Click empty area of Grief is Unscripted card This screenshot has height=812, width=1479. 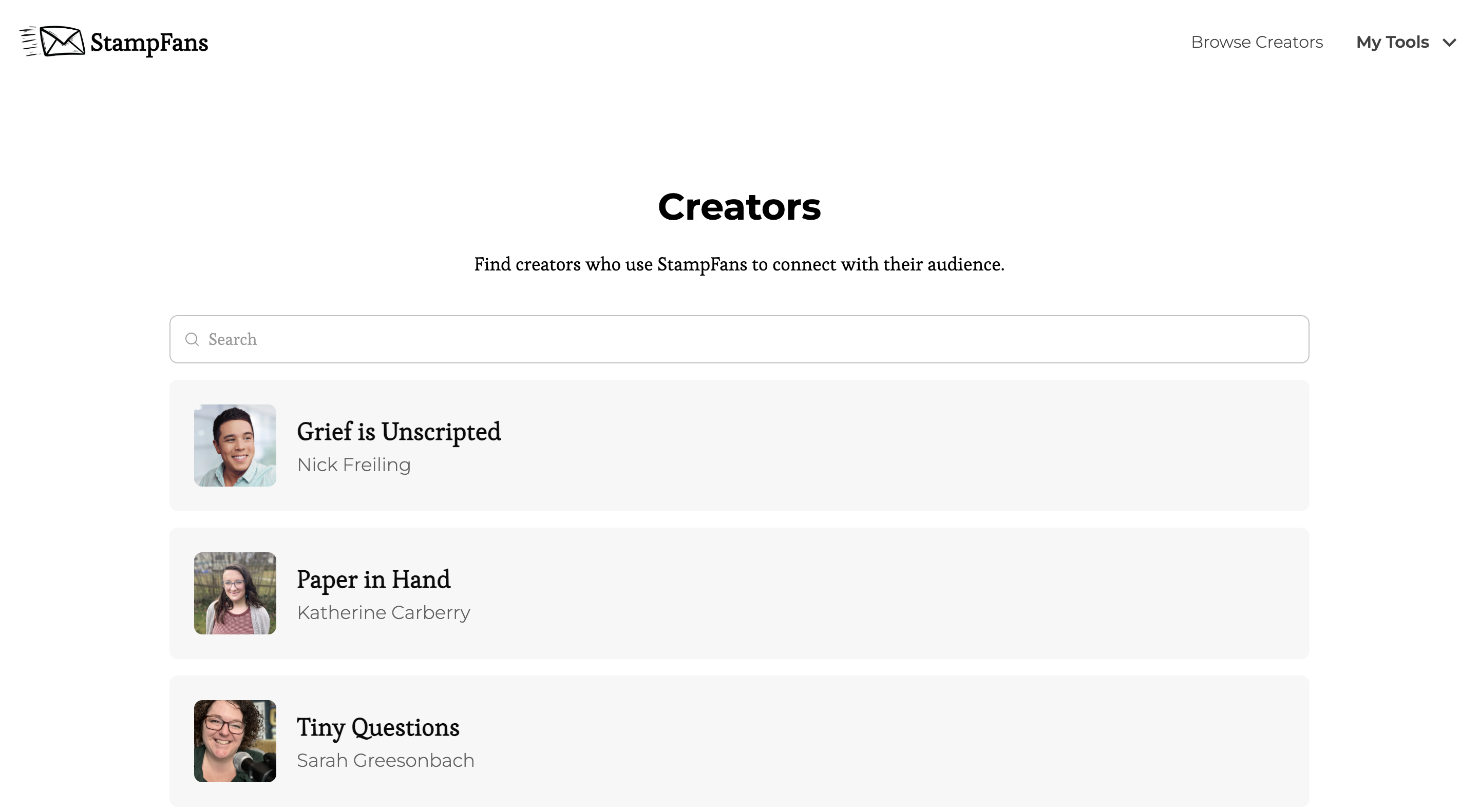point(919,446)
